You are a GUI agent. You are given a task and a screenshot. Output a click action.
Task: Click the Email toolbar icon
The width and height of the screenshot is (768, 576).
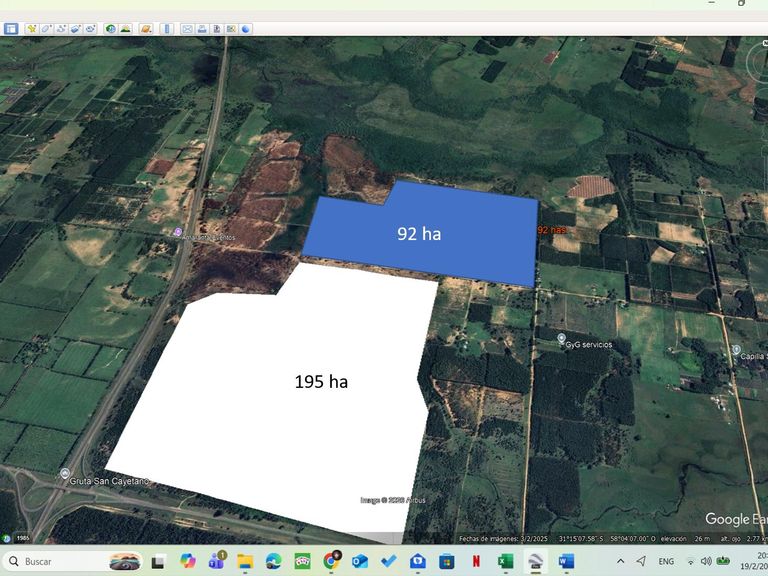[x=186, y=29]
